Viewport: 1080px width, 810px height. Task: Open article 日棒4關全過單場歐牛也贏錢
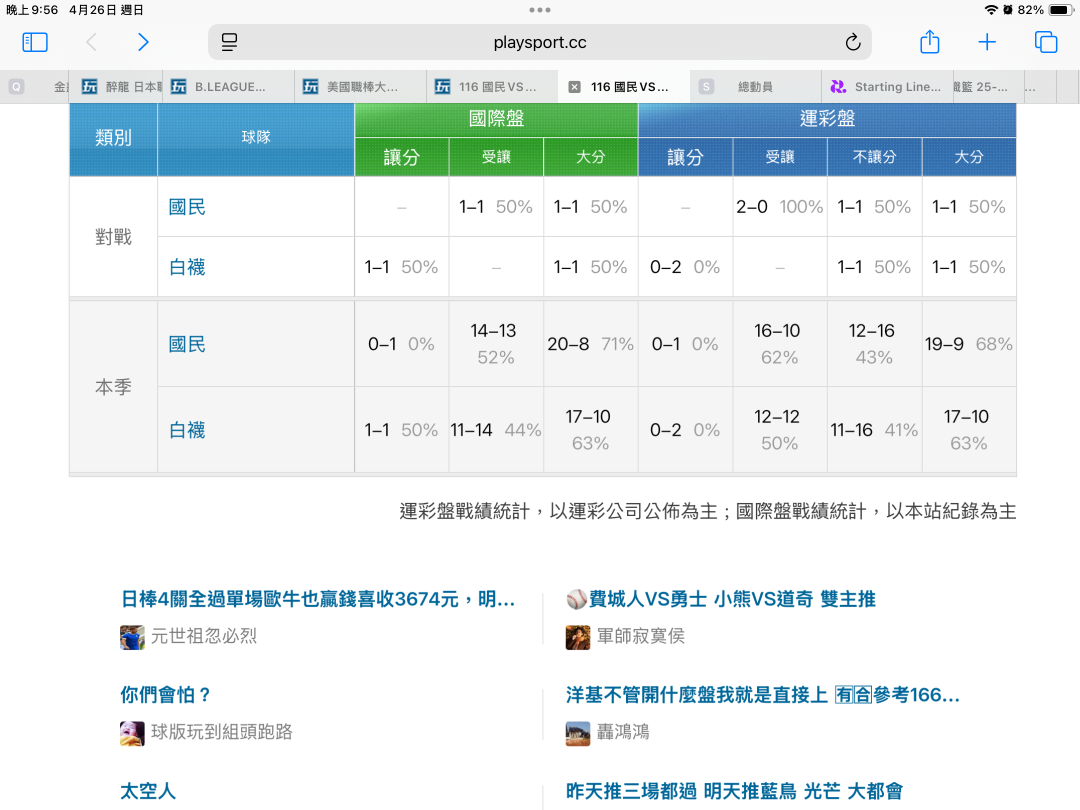(x=317, y=599)
